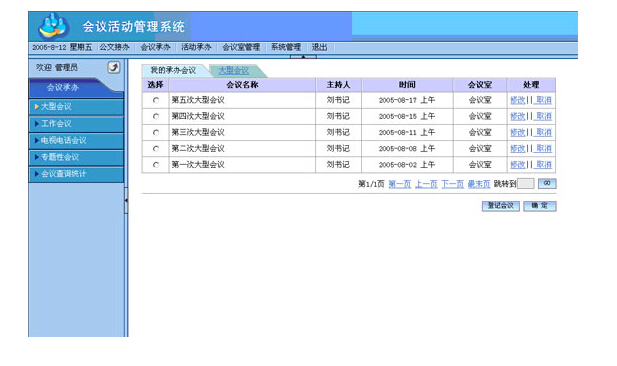Select the radio button for 第二次大型会议
The image size is (617, 366).
click(x=156, y=149)
